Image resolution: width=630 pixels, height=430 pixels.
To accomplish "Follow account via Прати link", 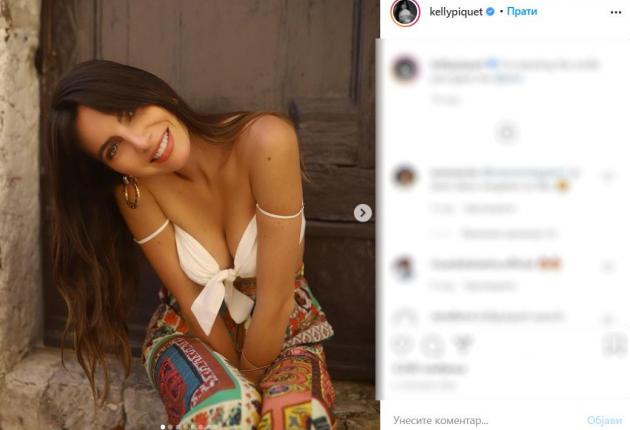I will [522, 12].
